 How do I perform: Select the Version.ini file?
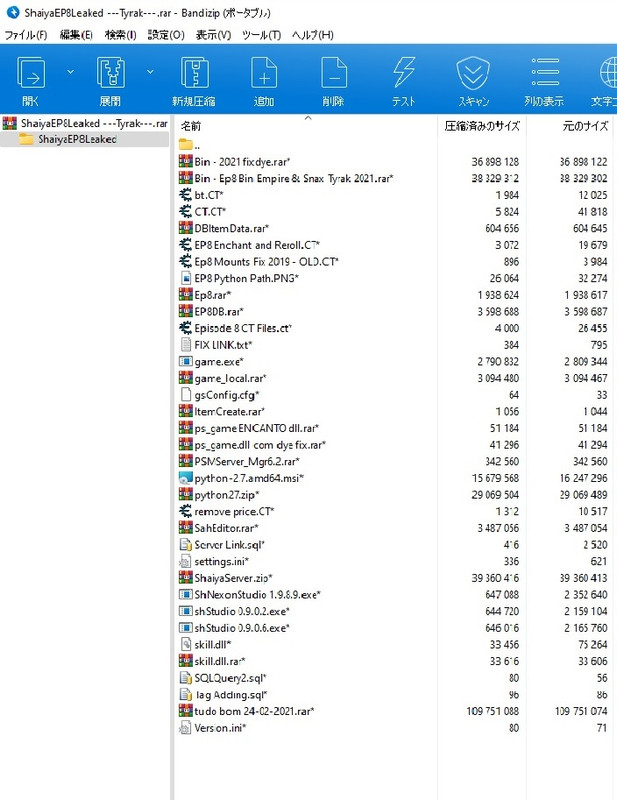(220, 728)
